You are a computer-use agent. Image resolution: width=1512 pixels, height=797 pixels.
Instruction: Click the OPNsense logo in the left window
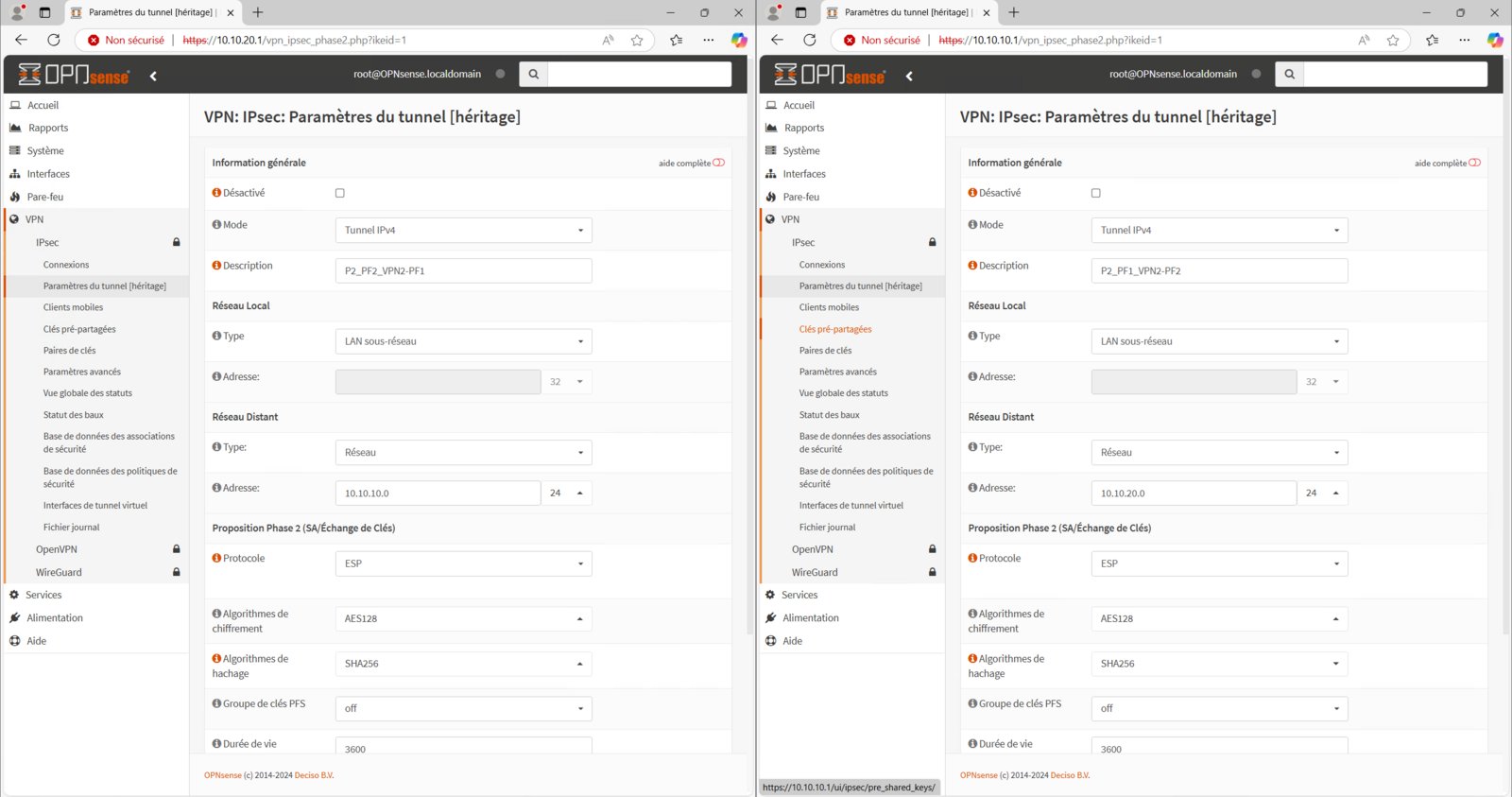coord(74,75)
